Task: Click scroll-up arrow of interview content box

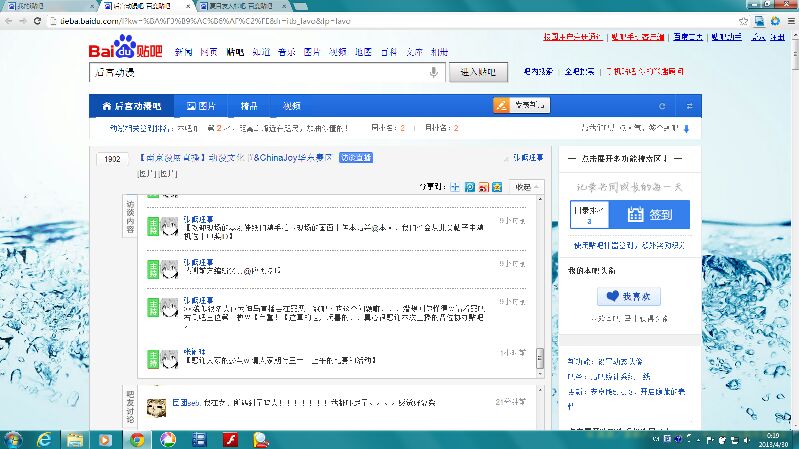Action: pos(540,199)
